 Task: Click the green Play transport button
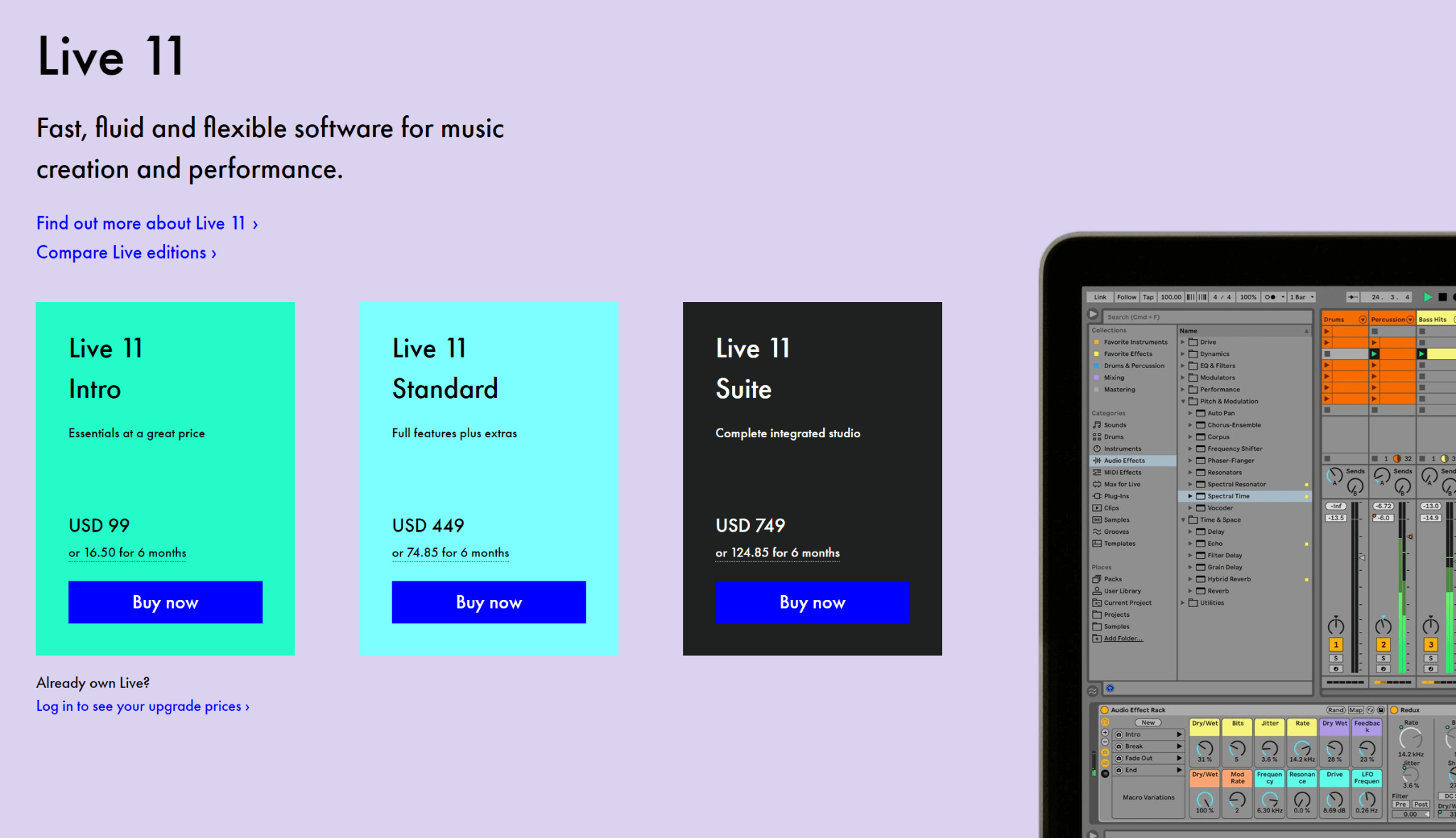(x=1427, y=297)
